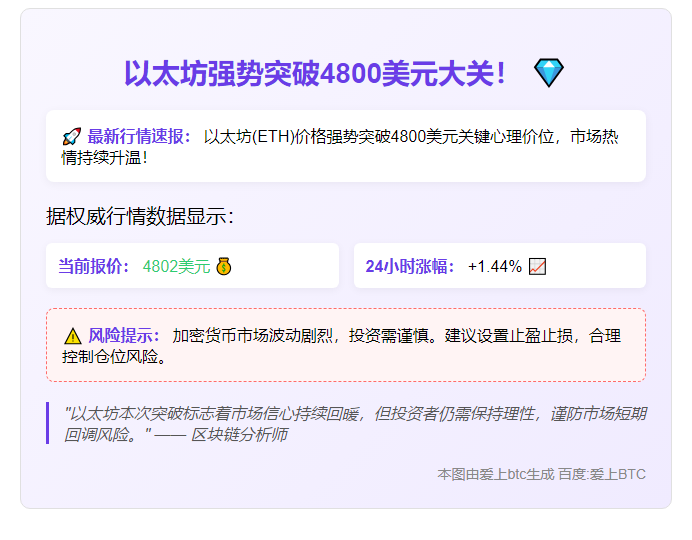This screenshot has height=540, width=692.
Task: Click the footer 本图由爱上btc生成 百度:爱上BTC
Action: tap(542, 474)
